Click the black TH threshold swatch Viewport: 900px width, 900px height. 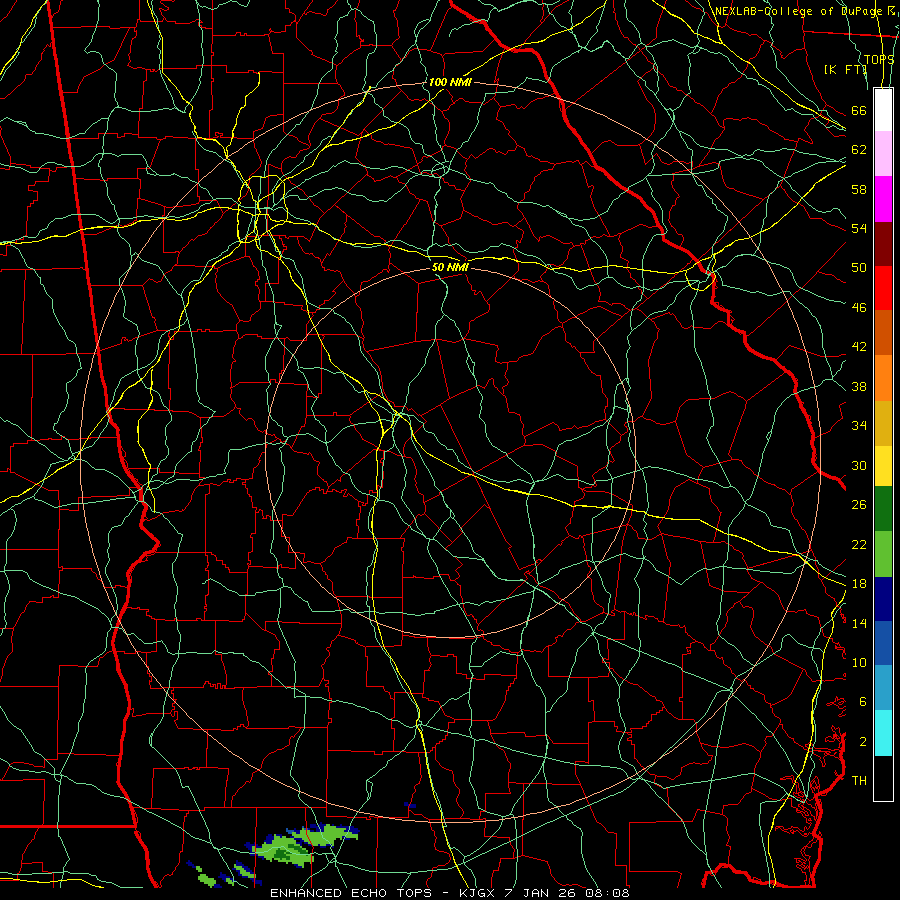[883, 778]
